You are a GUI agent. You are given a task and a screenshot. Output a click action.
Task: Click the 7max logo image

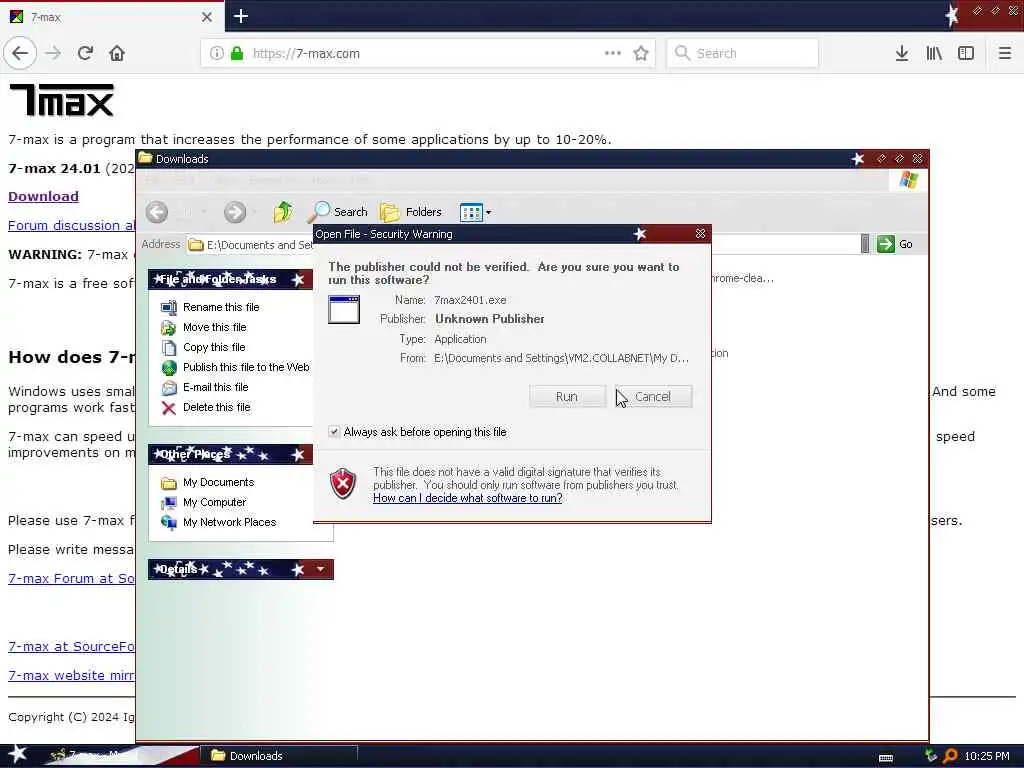[62, 100]
